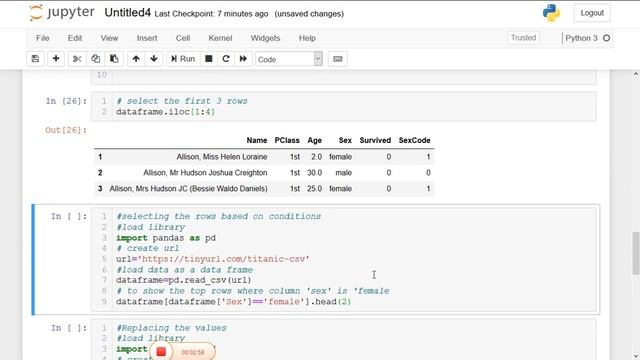Open the cell type Code dropdown
640x360 pixels.
[289, 59]
